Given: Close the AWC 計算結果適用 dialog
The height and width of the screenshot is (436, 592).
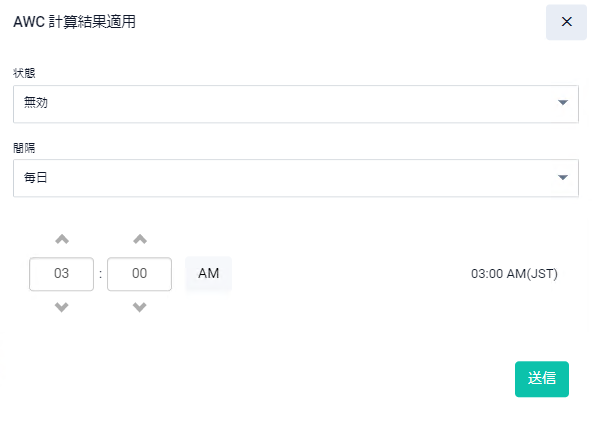Looking at the screenshot, I should 566,22.
